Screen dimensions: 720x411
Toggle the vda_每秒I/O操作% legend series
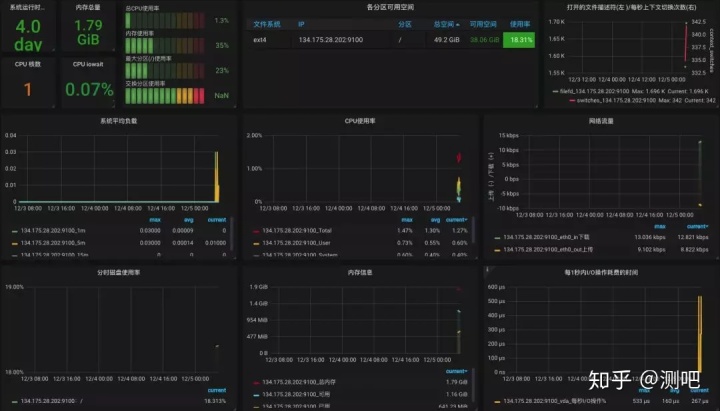click(x=555, y=401)
